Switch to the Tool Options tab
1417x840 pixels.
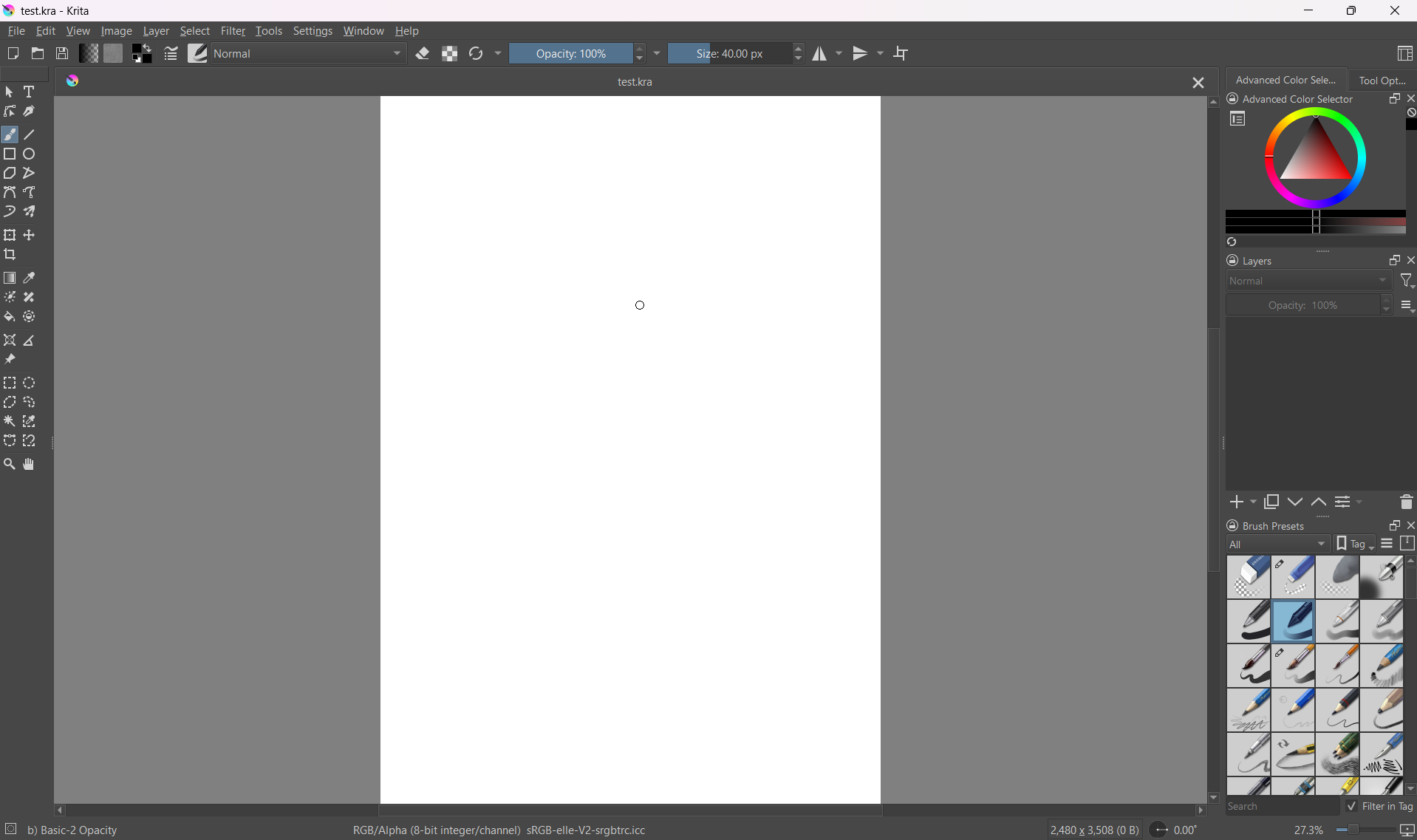(1382, 81)
